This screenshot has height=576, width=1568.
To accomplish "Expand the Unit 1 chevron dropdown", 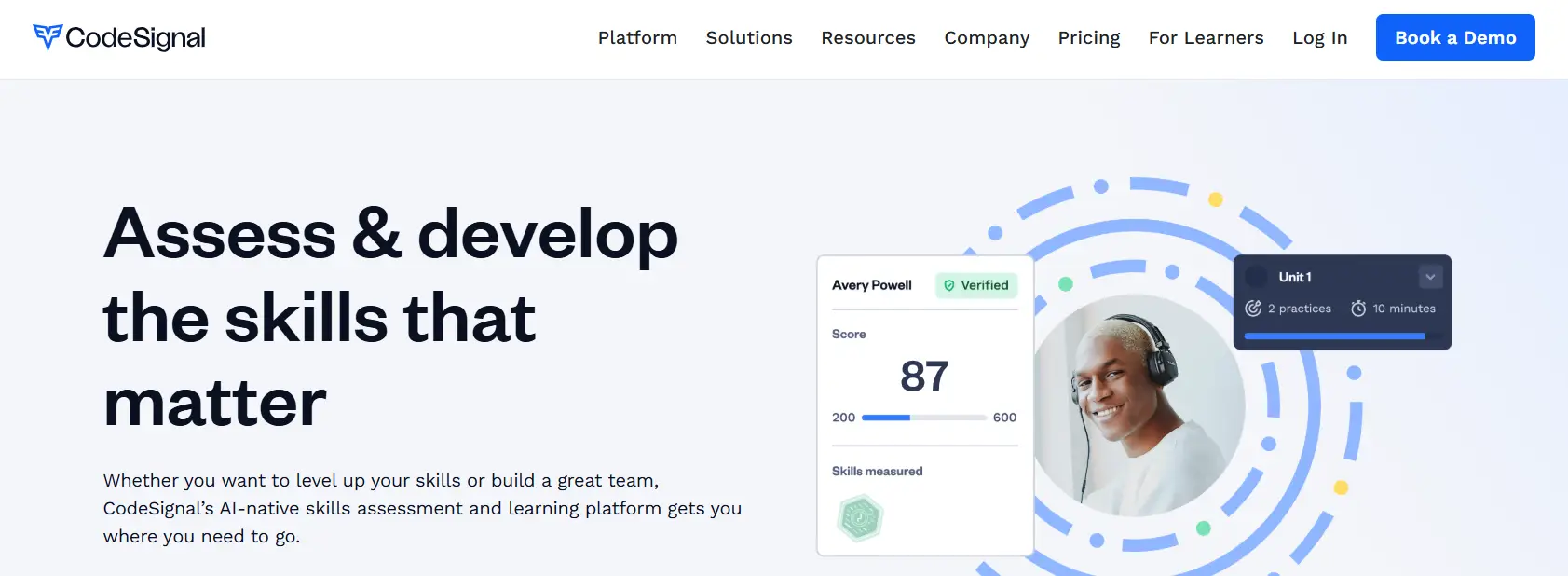I will pyautogui.click(x=1430, y=277).
